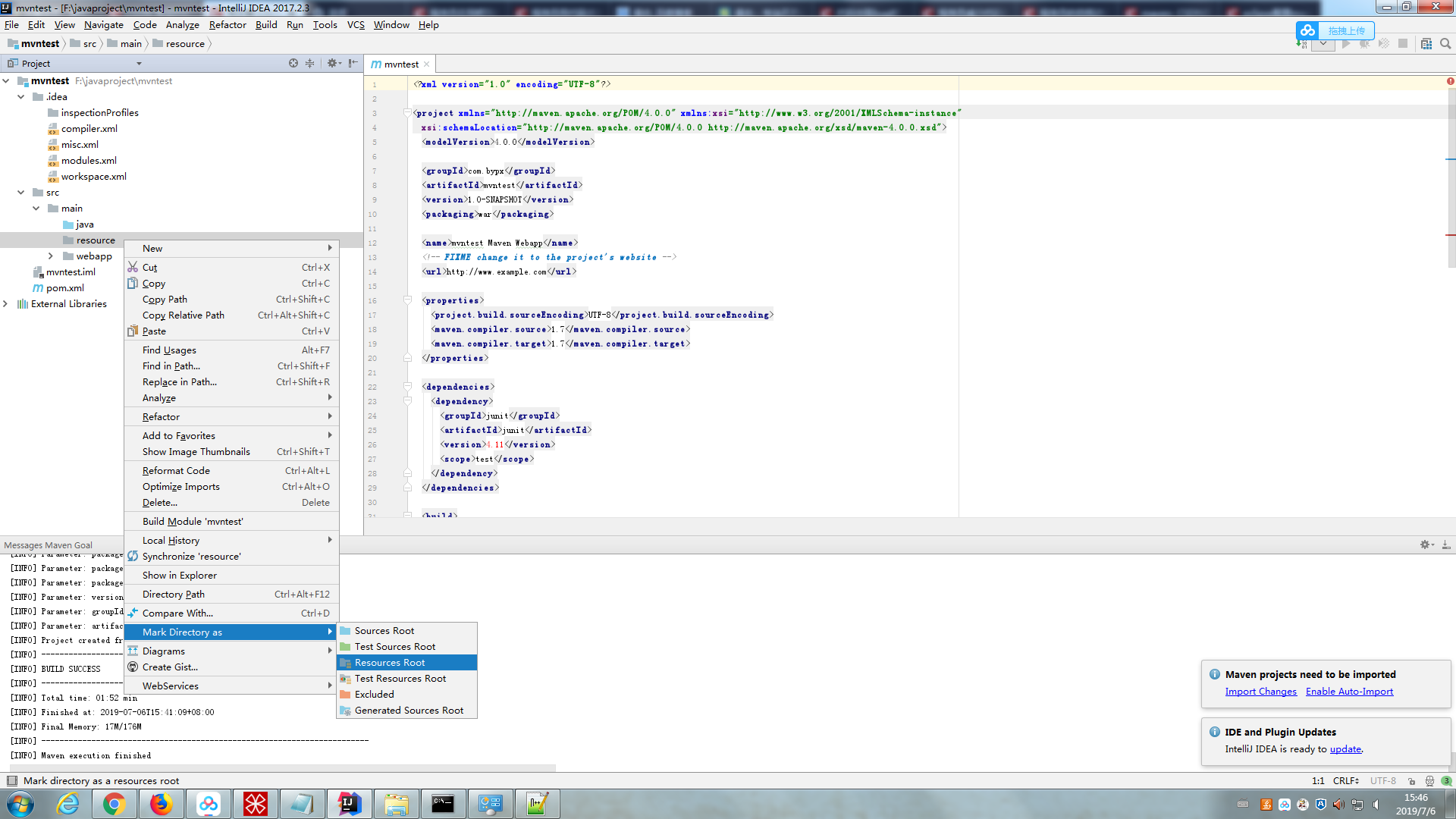Open the Project view selector dropdown
The width and height of the screenshot is (1456, 819).
[x=139, y=64]
